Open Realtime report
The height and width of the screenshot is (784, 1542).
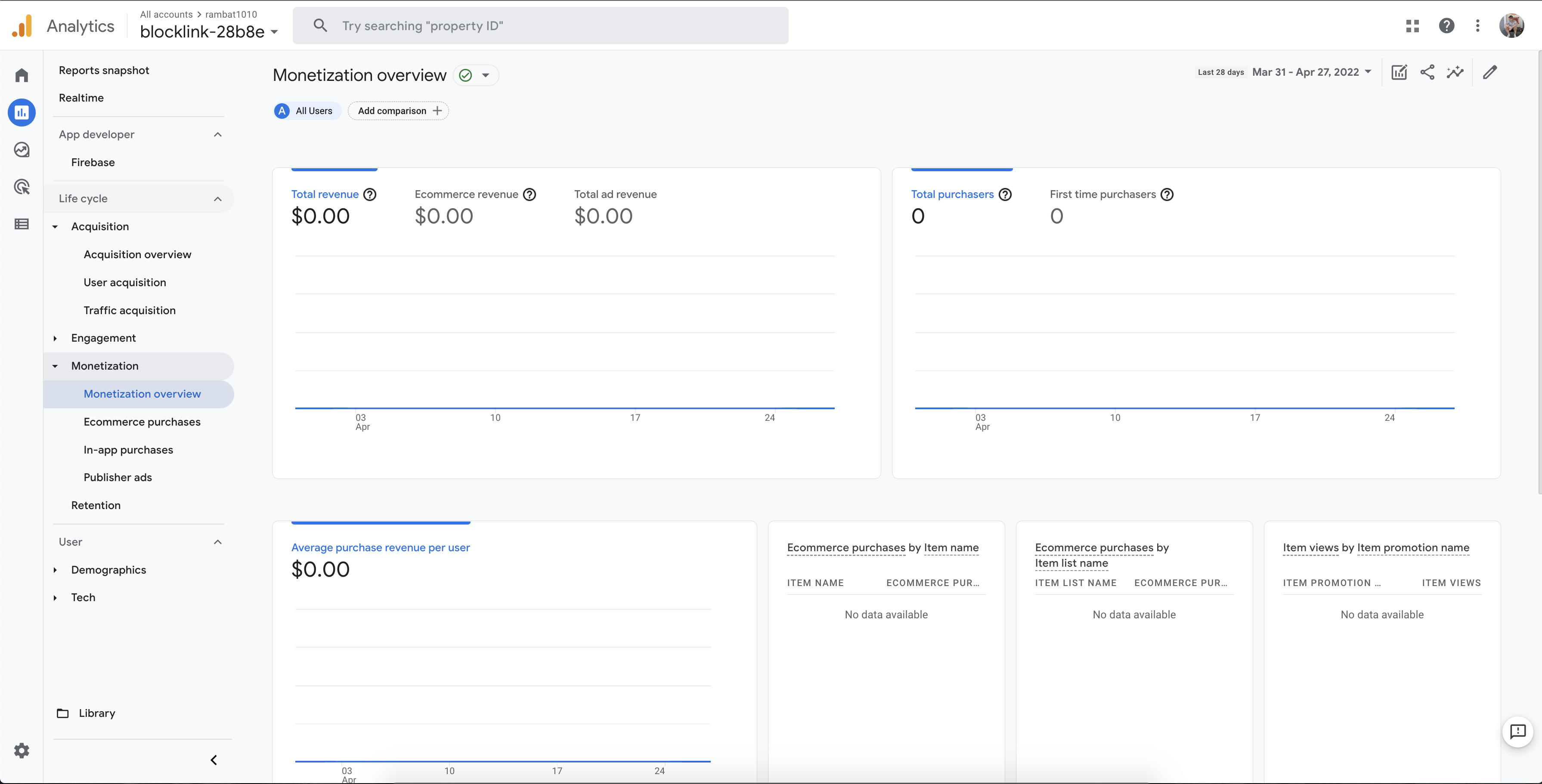pyautogui.click(x=81, y=98)
